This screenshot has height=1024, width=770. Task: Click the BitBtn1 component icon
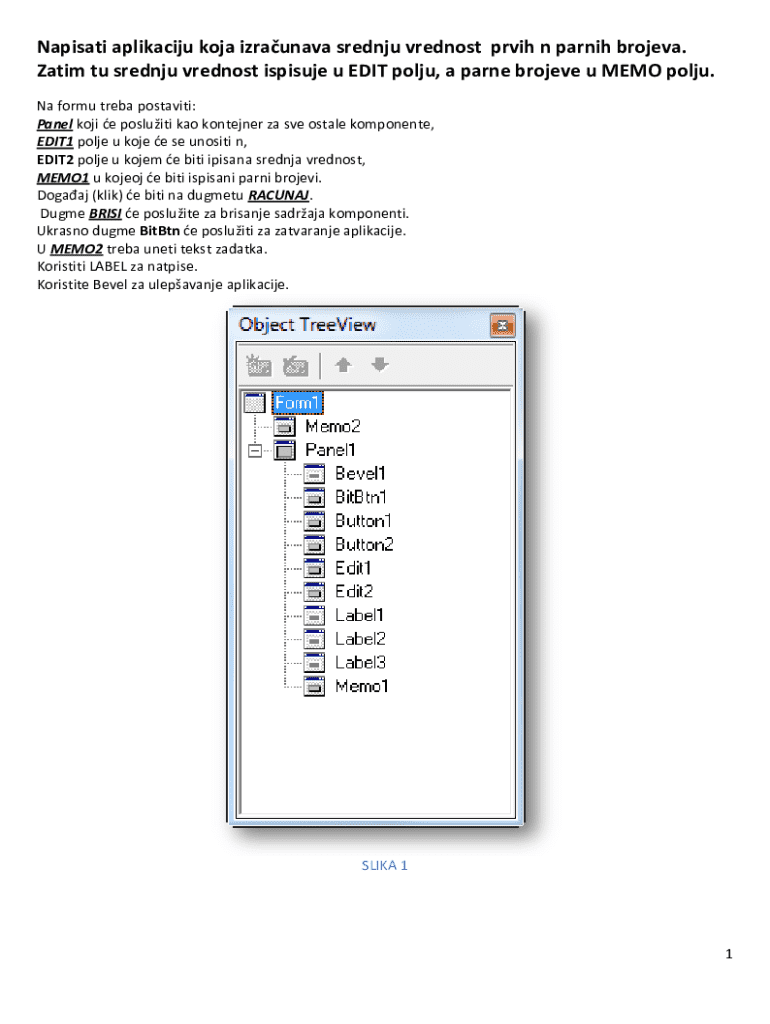pos(315,497)
